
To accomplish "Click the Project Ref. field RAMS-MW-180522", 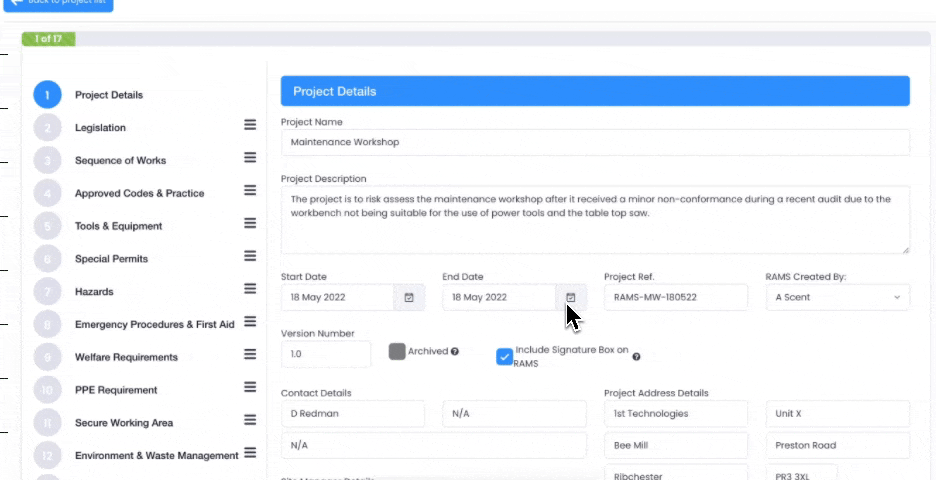I will click(x=676, y=297).
